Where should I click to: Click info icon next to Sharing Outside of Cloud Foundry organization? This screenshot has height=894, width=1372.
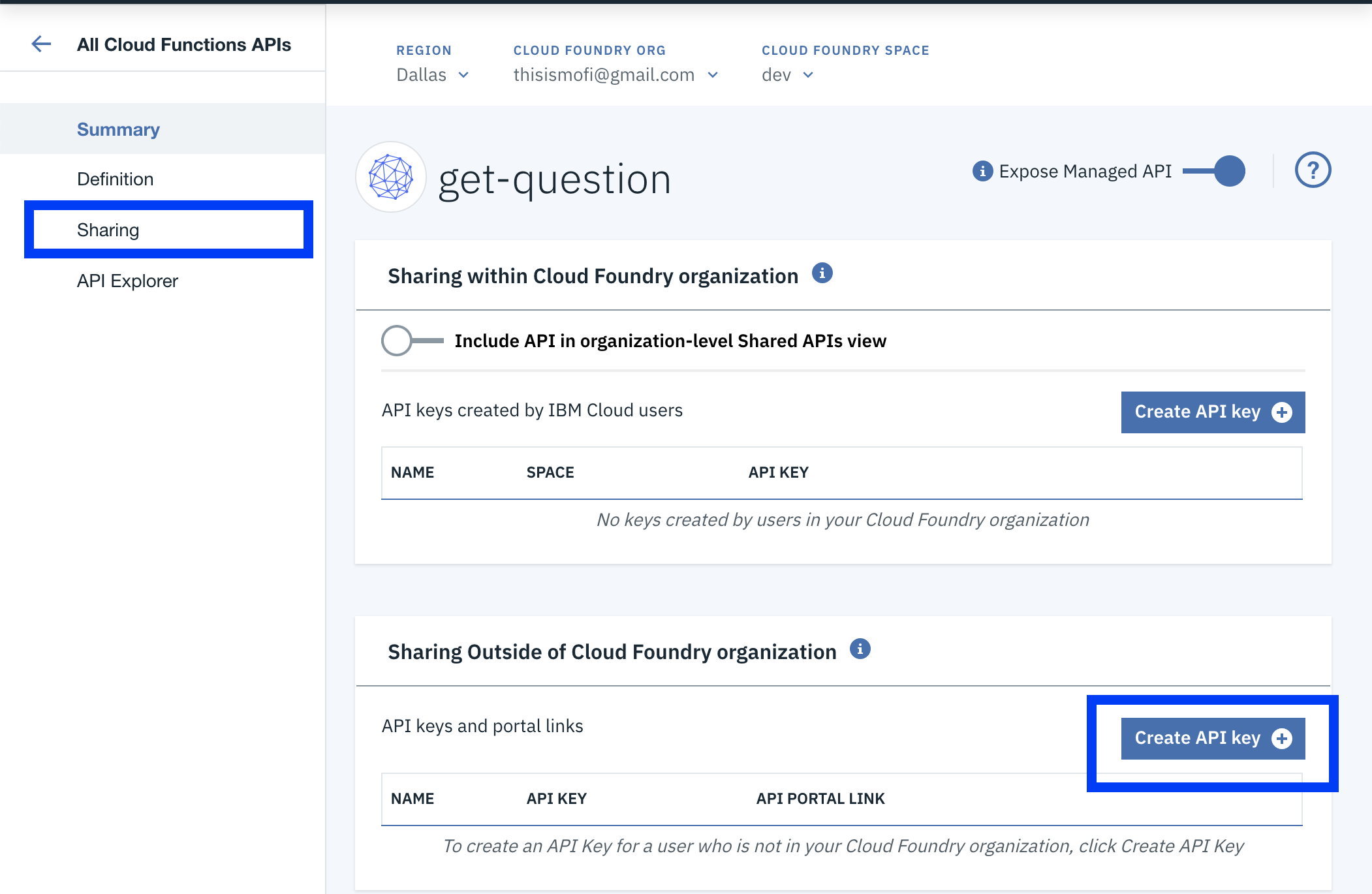pos(860,649)
